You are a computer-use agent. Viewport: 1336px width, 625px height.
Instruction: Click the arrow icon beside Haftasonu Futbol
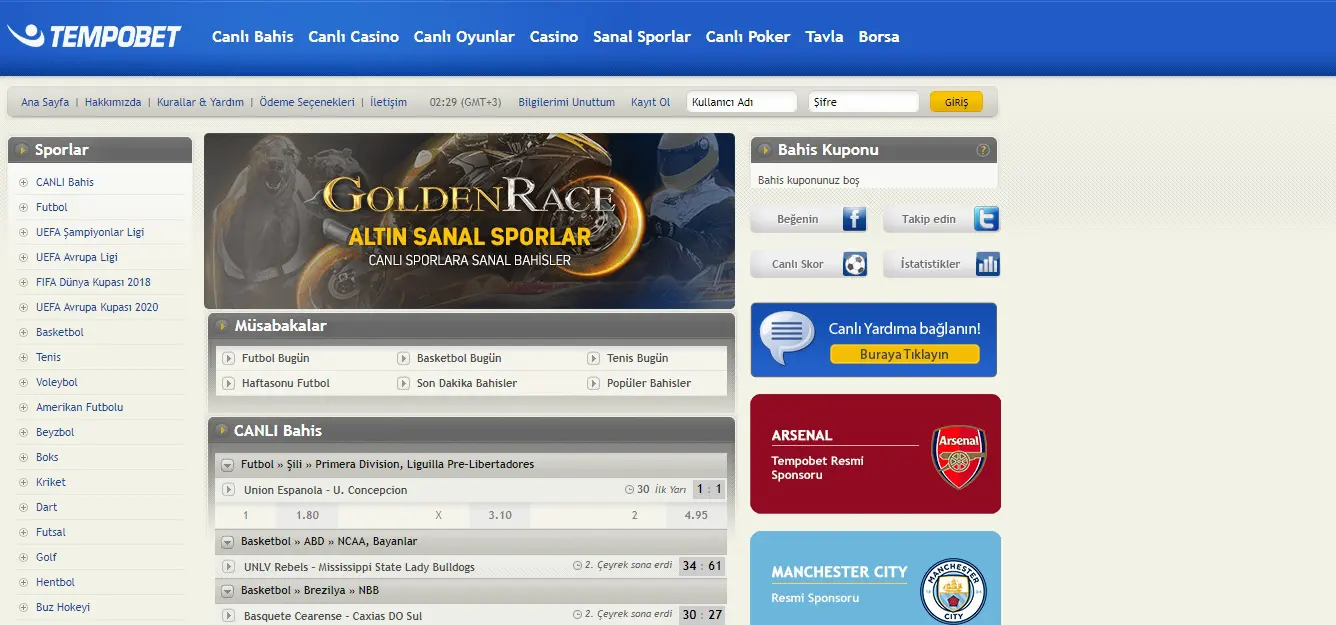point(228,383)
